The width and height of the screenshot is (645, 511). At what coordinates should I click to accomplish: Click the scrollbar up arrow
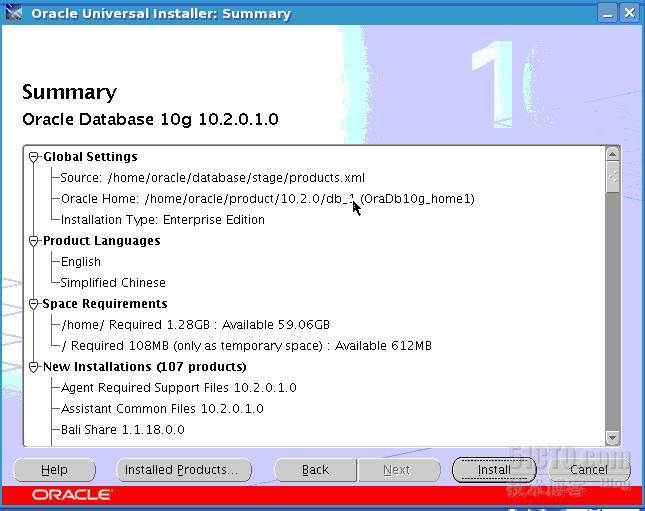tap(613, 154)
